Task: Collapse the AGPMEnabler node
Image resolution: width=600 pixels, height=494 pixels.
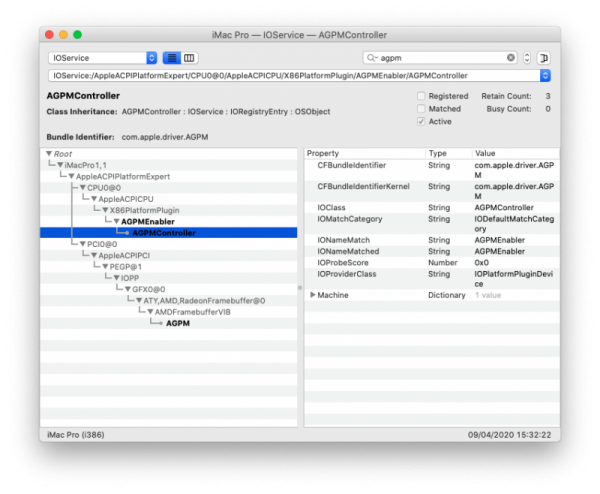Action: point(117,222)
